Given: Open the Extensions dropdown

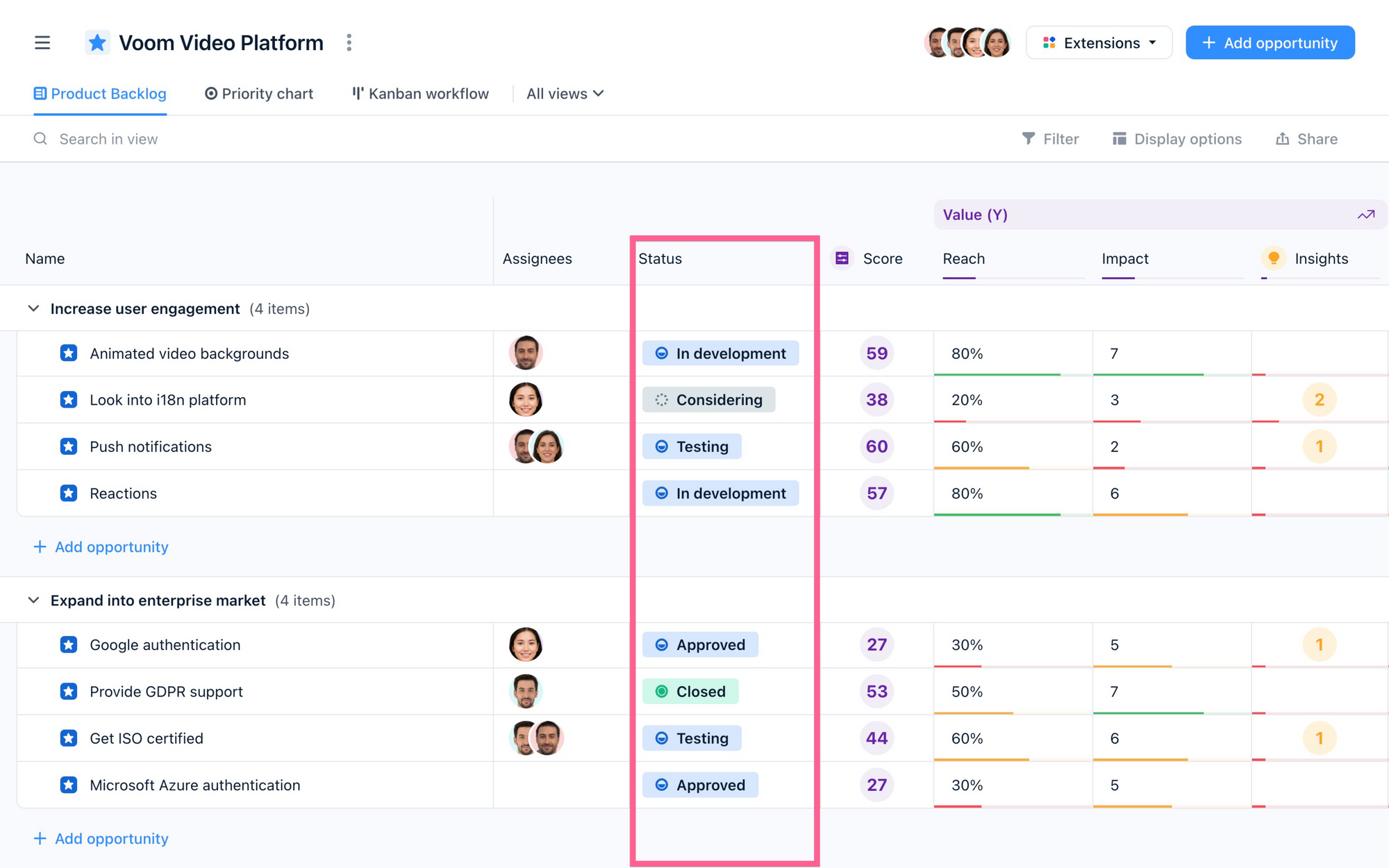Looking at the screenshot, I should click(x=1099, y=43).
